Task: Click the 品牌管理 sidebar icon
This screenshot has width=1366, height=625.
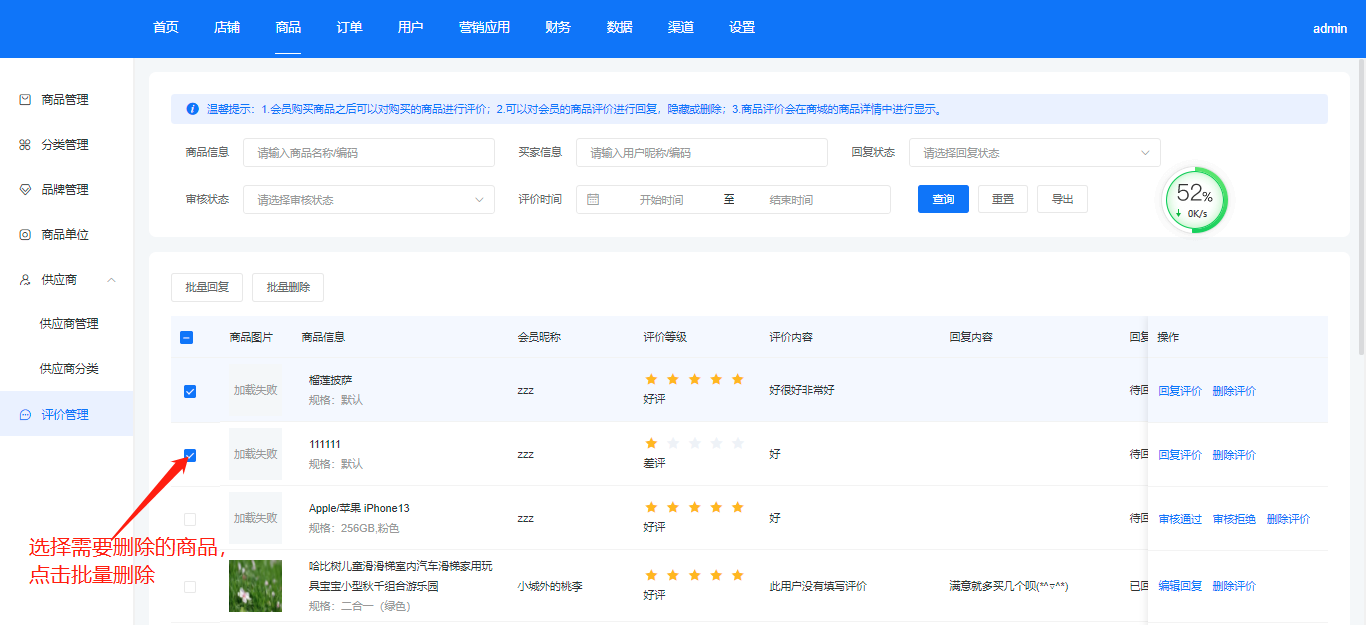Action: point(26,190)
